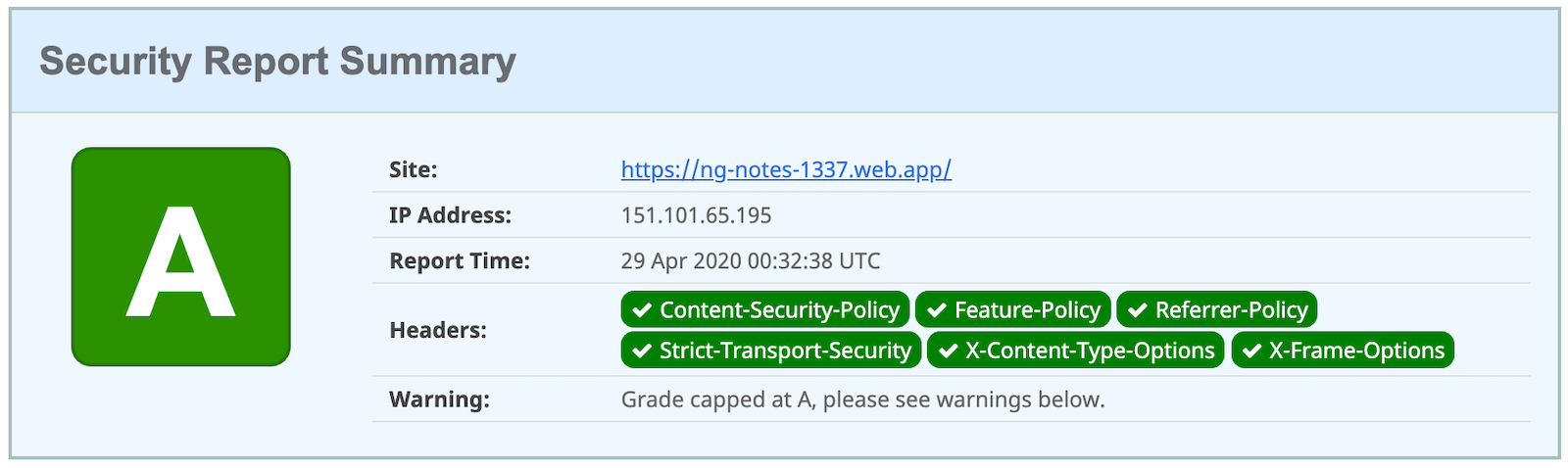Click the grade capped warning text

coord(862,399)
